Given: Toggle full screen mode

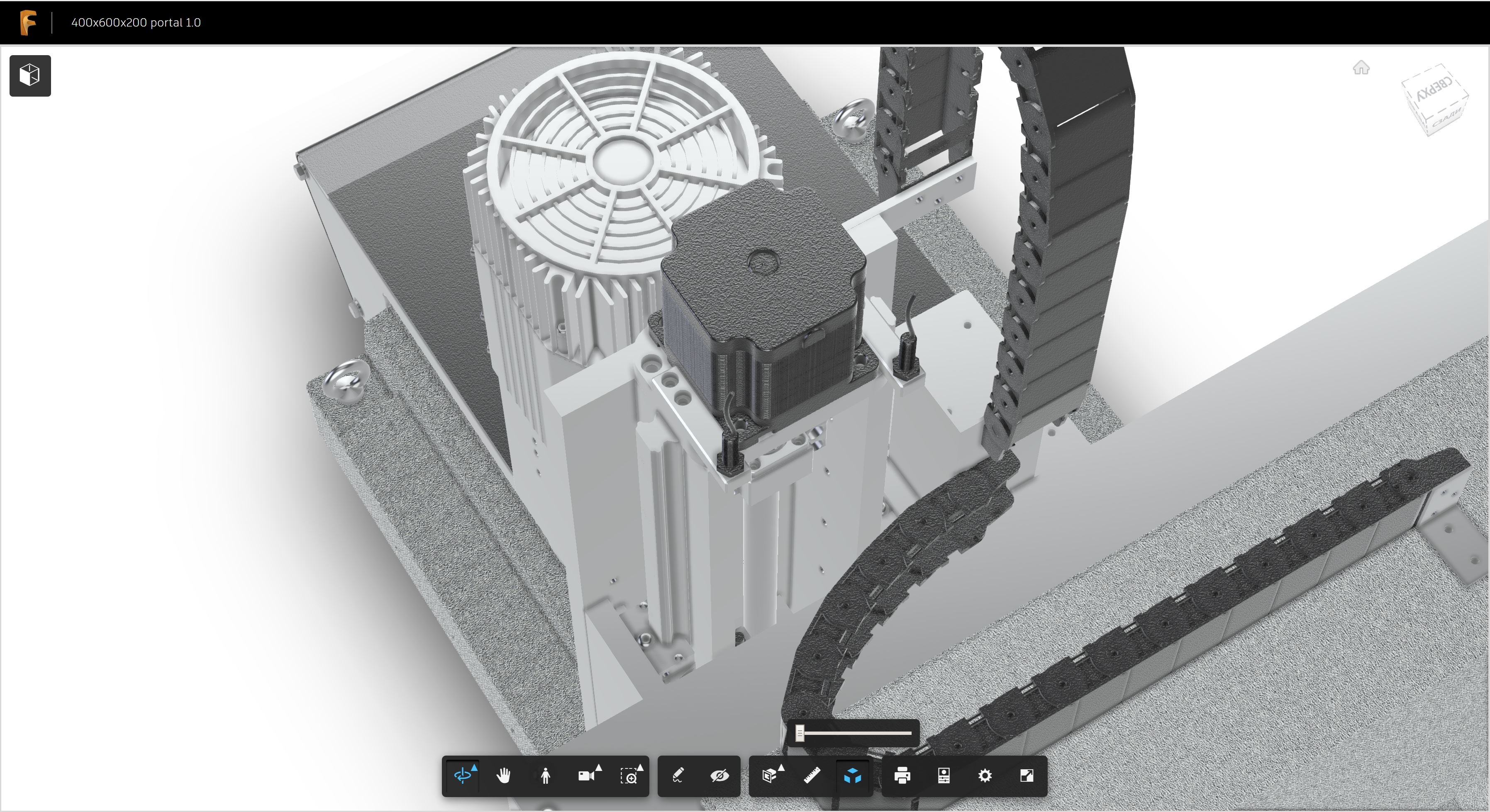Looking at the screenshot, I should coord(1026,776).
